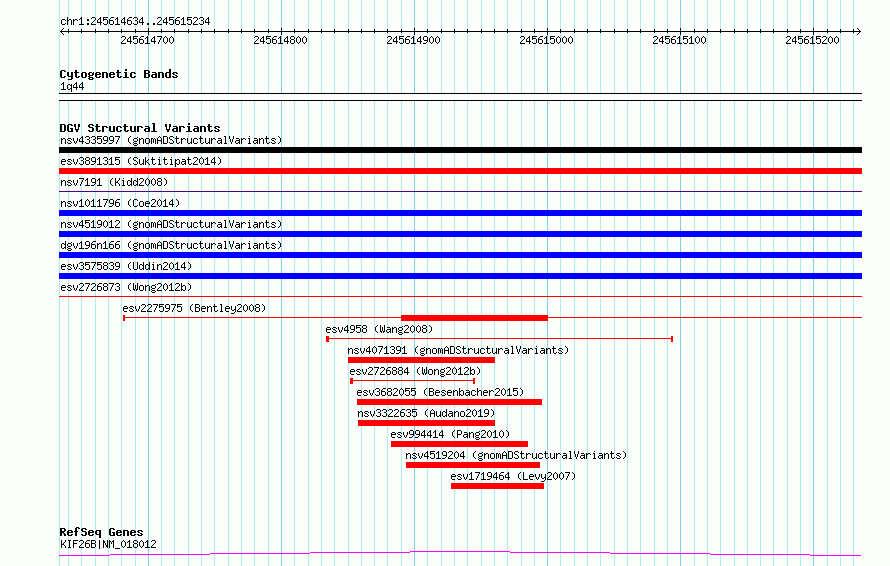Open the DGV Structural Variants track title

tap(140, 128)
